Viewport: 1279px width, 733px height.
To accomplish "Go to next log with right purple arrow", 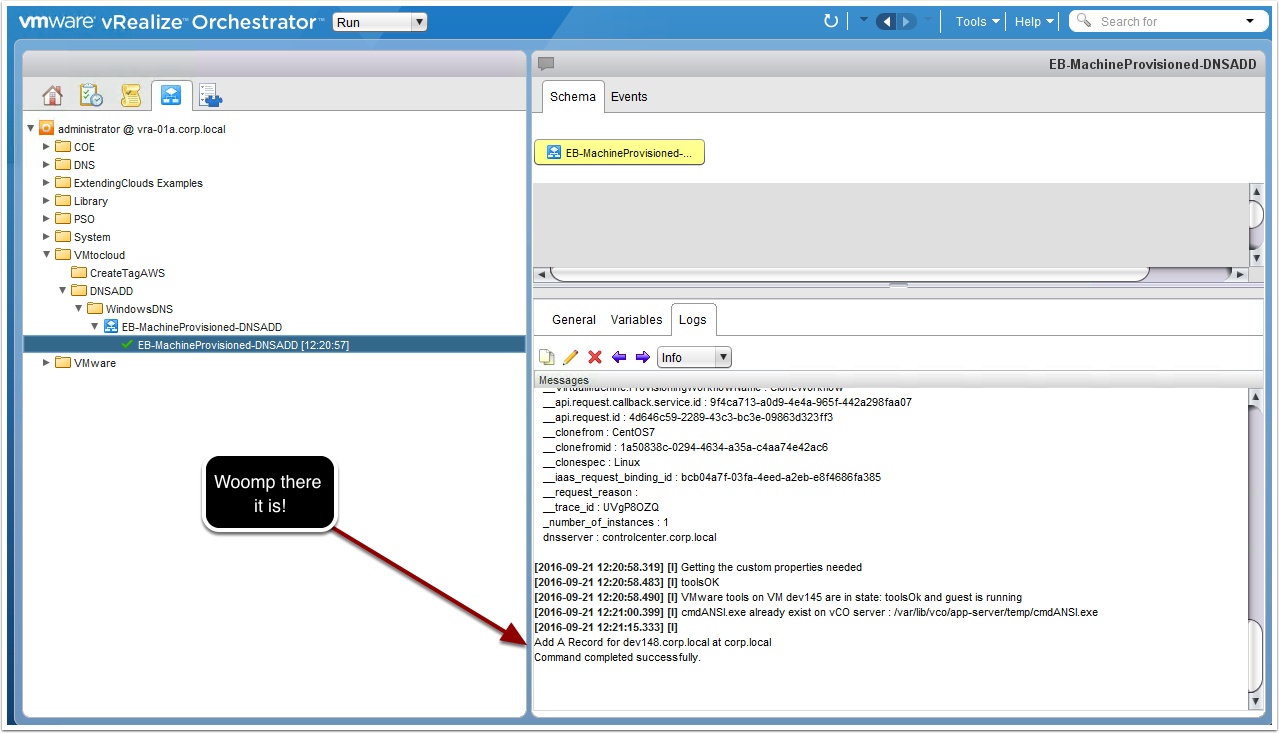I will [x=642, y=357].
